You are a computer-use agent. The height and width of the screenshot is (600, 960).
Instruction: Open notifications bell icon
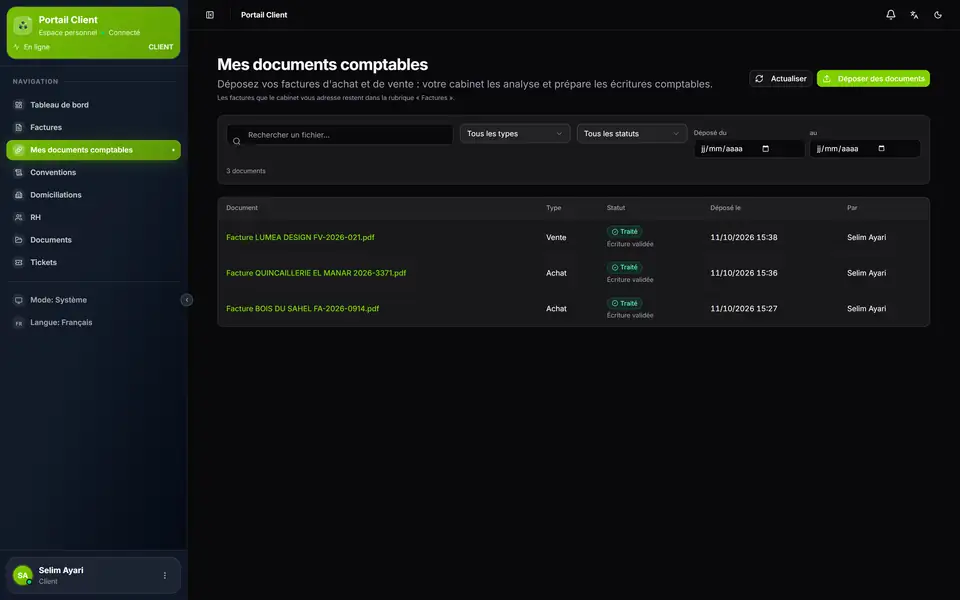pos(891,15)
